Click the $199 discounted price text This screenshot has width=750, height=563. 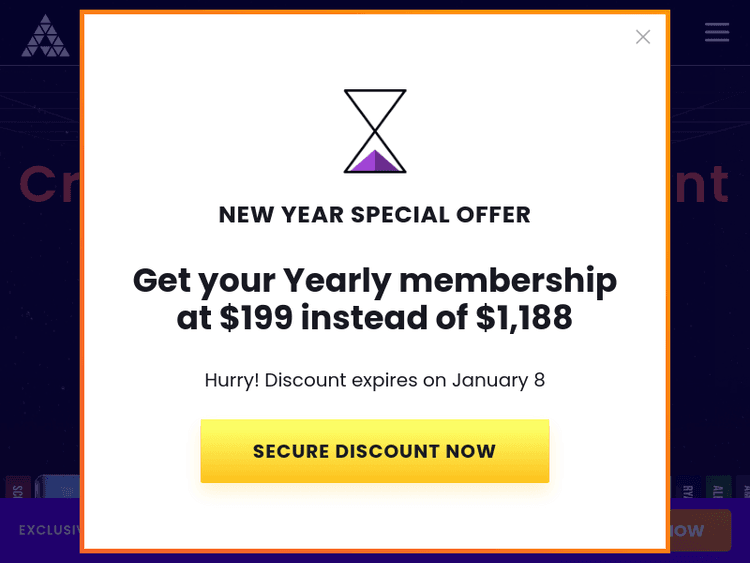click(x=256, y=318)
